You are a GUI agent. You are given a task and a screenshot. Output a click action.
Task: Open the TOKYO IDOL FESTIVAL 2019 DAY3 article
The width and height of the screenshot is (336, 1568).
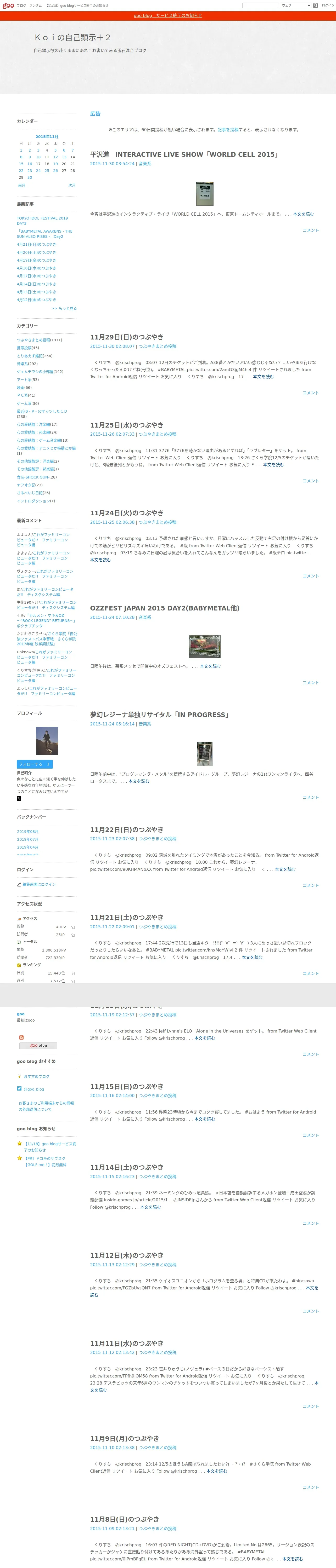42,220
